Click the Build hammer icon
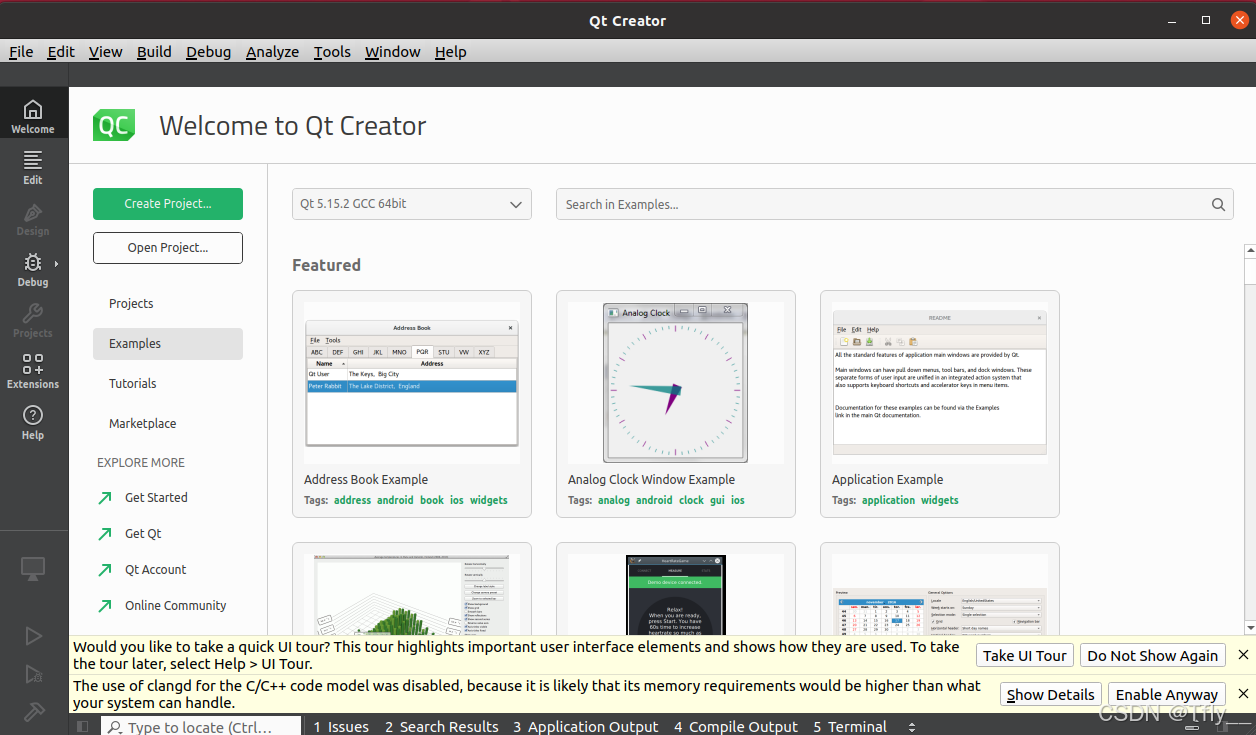This screenshot has width=1256, height=735. [33, 712]
